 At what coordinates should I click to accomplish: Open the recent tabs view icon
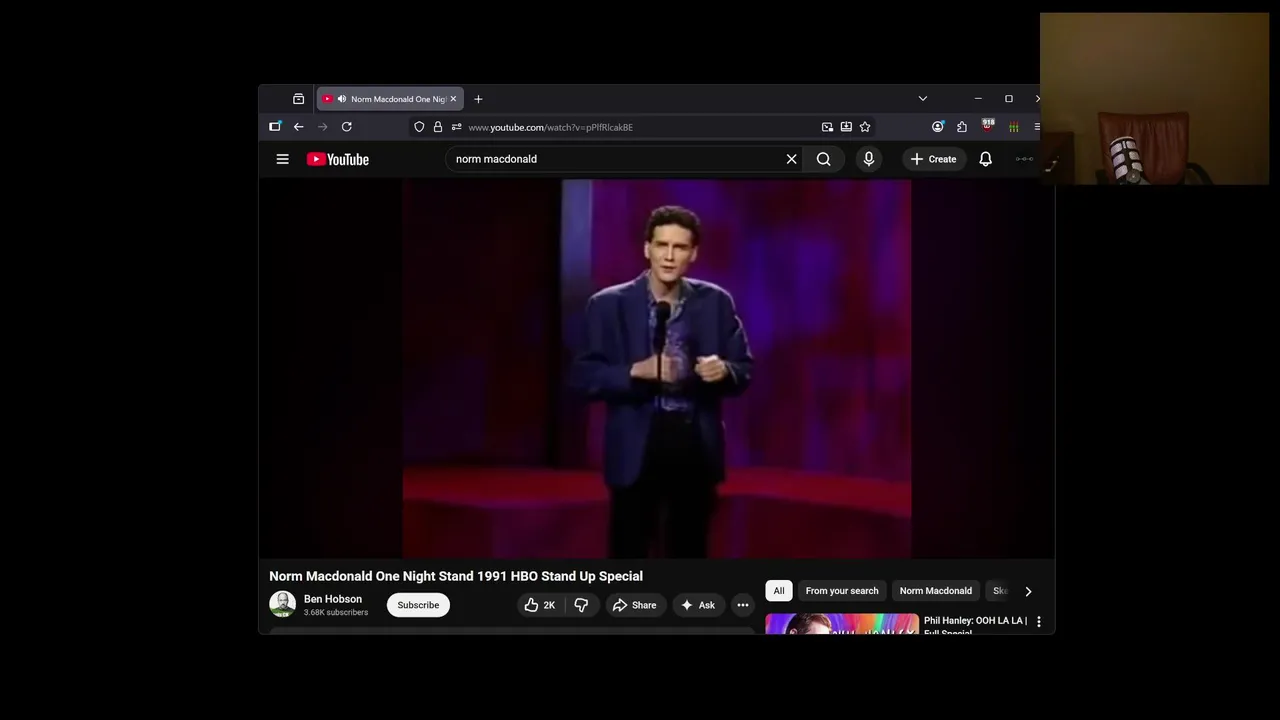pyautogui.click(x=298, y=99)
